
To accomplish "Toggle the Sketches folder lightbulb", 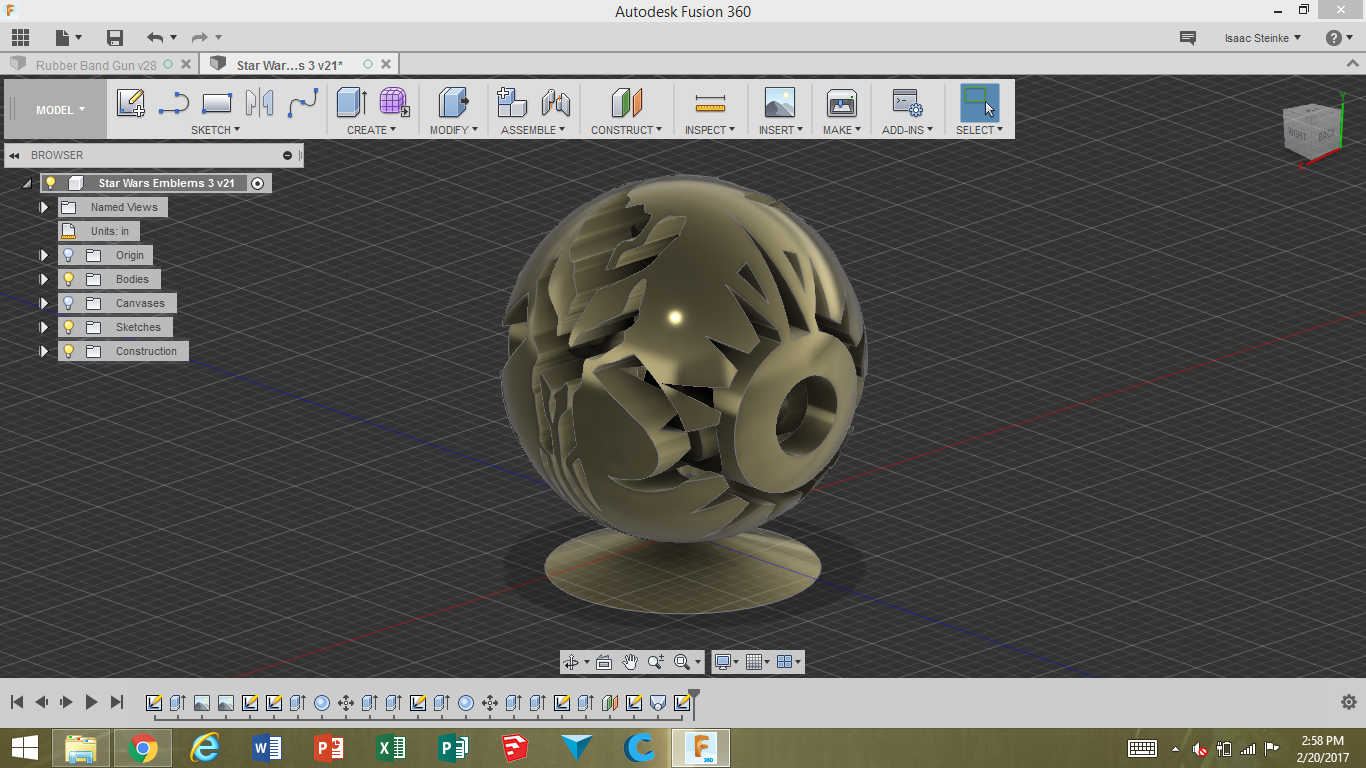I will (x=69, y=327).
